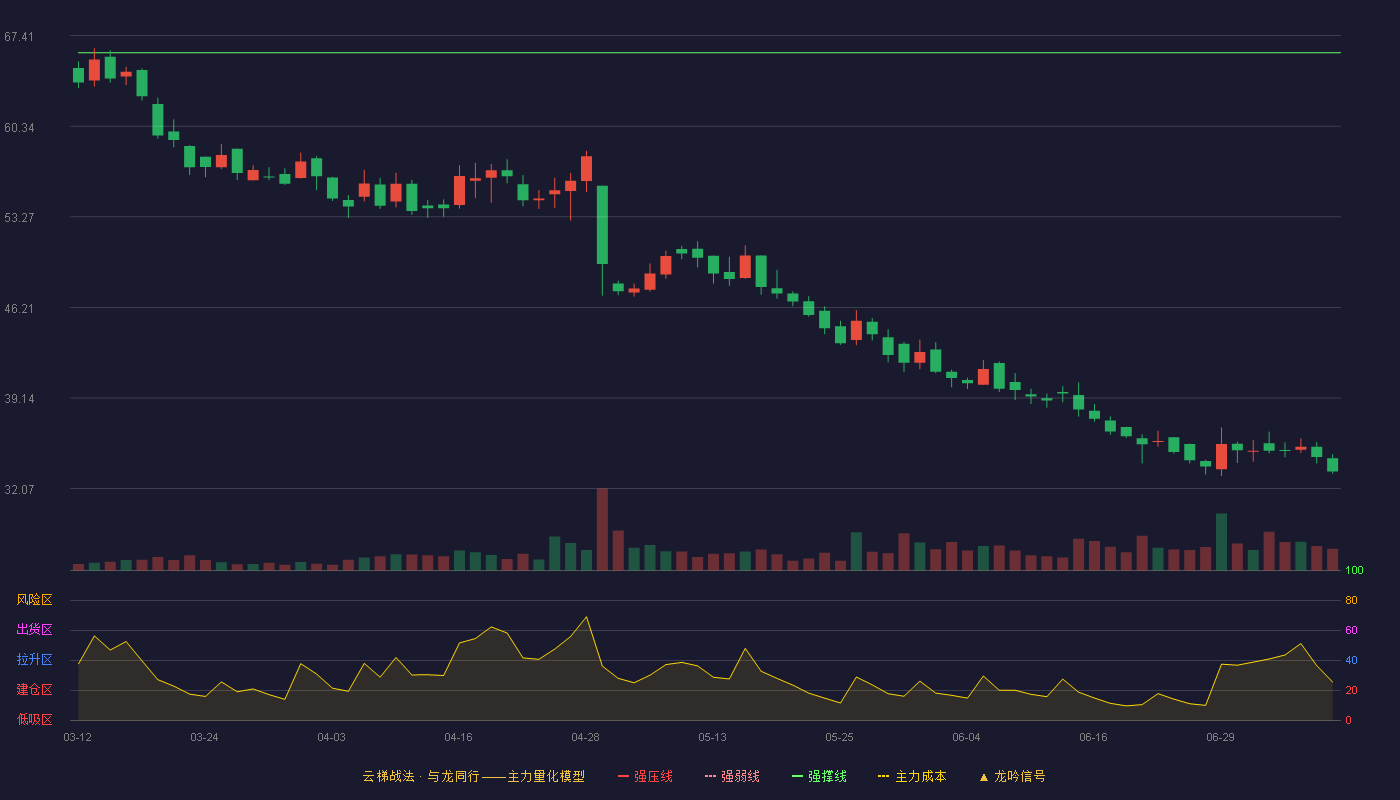Toggle the 龙吟信号 triangle legend entry
This screenshot has width=1400, height=800.
[x=1012, y=776]
